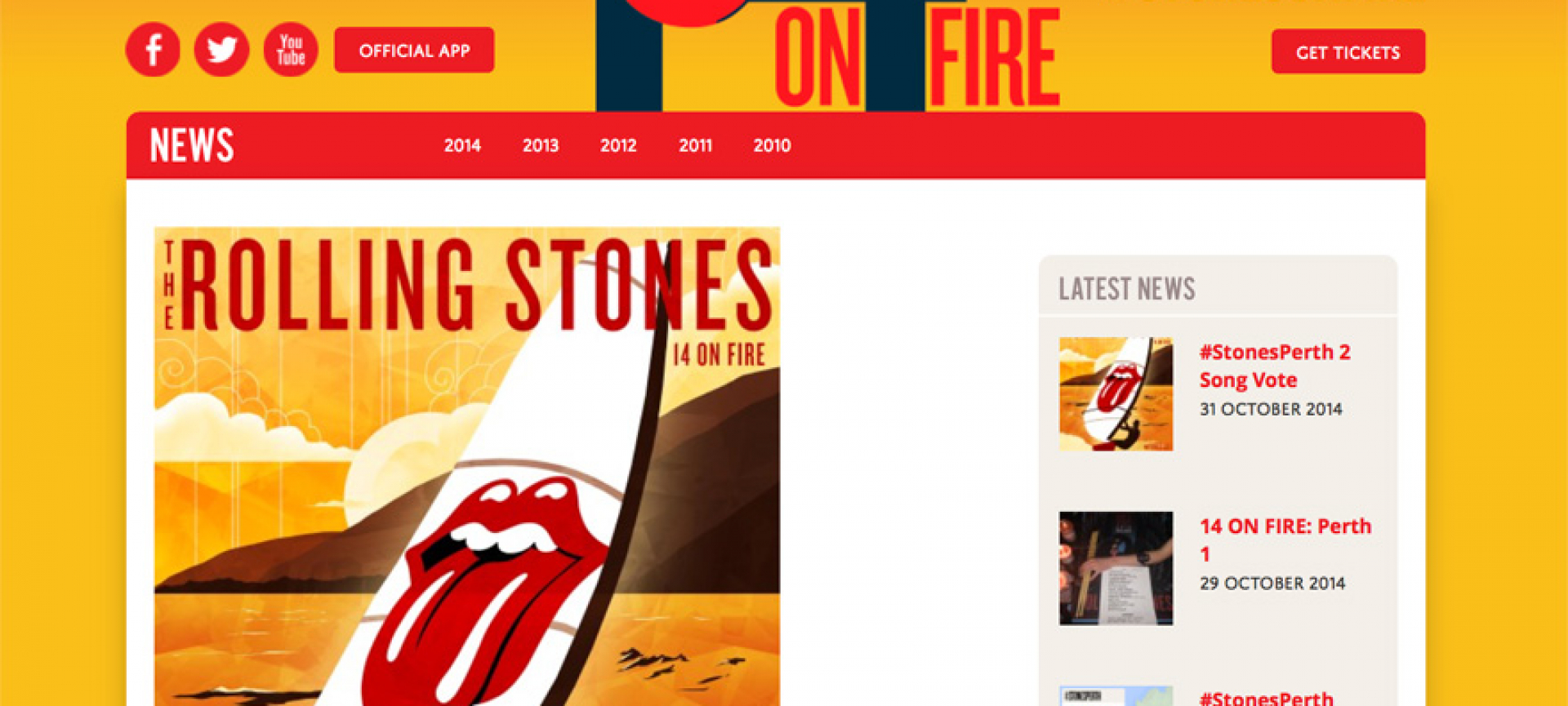This screenshot has width=1568, height=706.
Task: Show news from 2011
Action: (695, 145)
